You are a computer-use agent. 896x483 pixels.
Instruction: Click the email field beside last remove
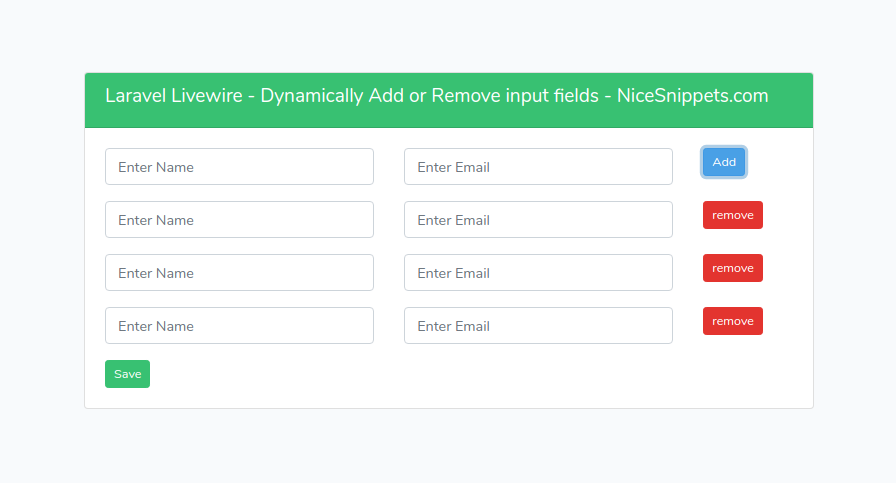538,326
